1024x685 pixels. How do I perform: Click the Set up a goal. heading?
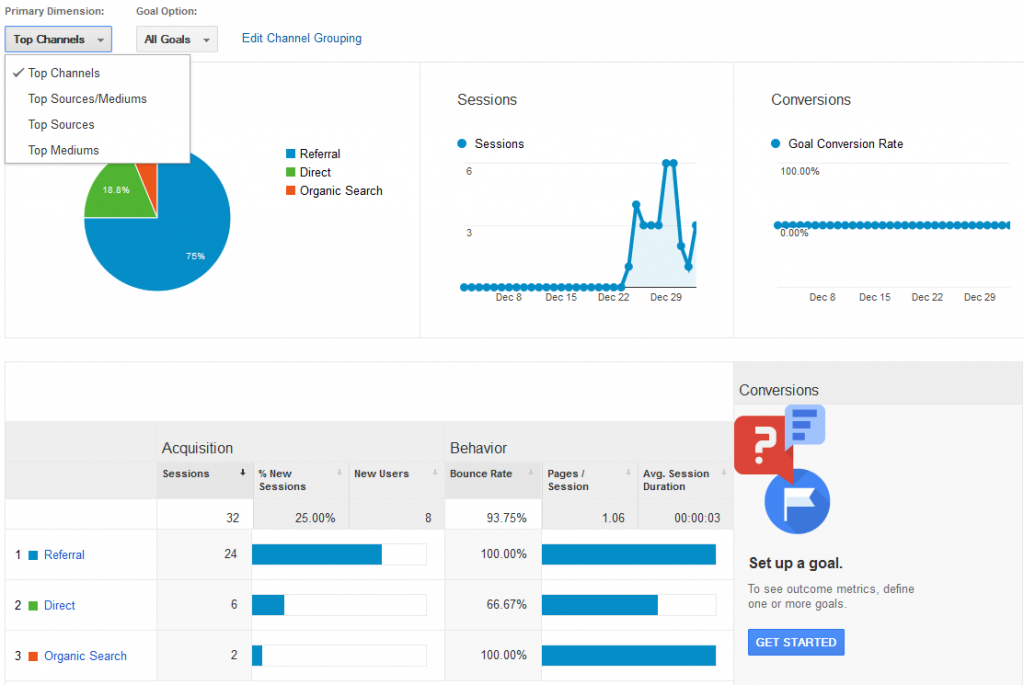click(795, 563)
